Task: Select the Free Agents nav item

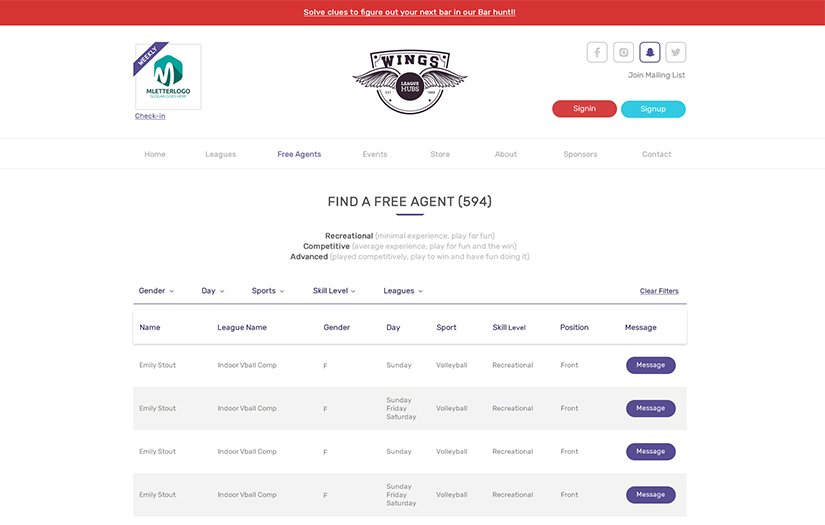Action: click(299, 154)
